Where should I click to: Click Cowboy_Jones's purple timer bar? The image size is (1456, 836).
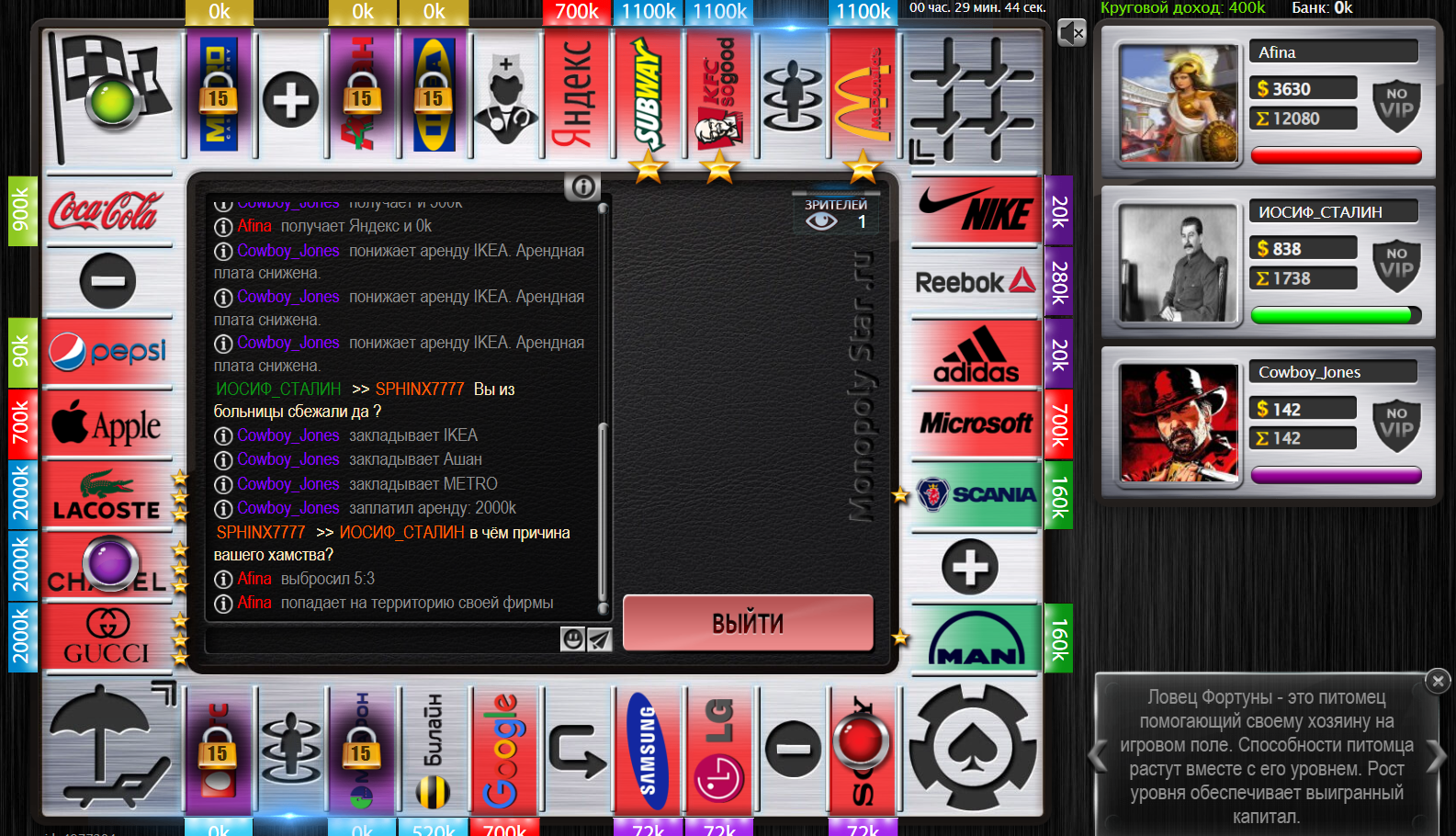click(x=1337, y=475)
